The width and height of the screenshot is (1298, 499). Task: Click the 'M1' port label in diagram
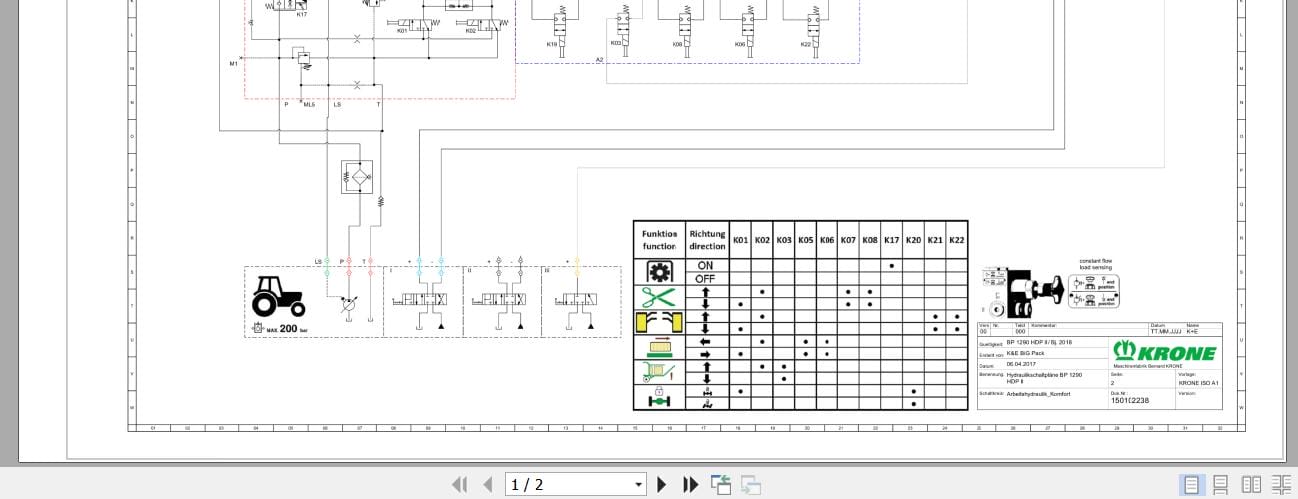[234, 63]
